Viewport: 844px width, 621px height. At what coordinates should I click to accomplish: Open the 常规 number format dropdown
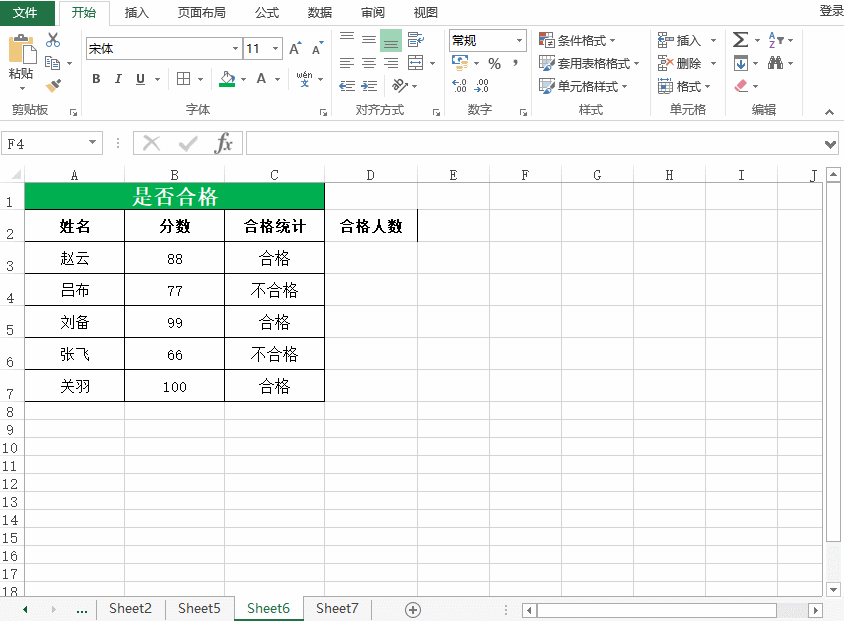tap(519, 41)
